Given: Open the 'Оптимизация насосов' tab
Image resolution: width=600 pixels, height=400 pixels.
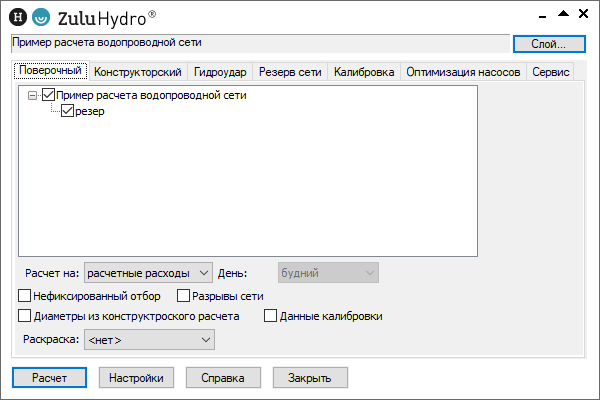Looking at the screenshot, I should pyautogui.click(x=463, y=72).
